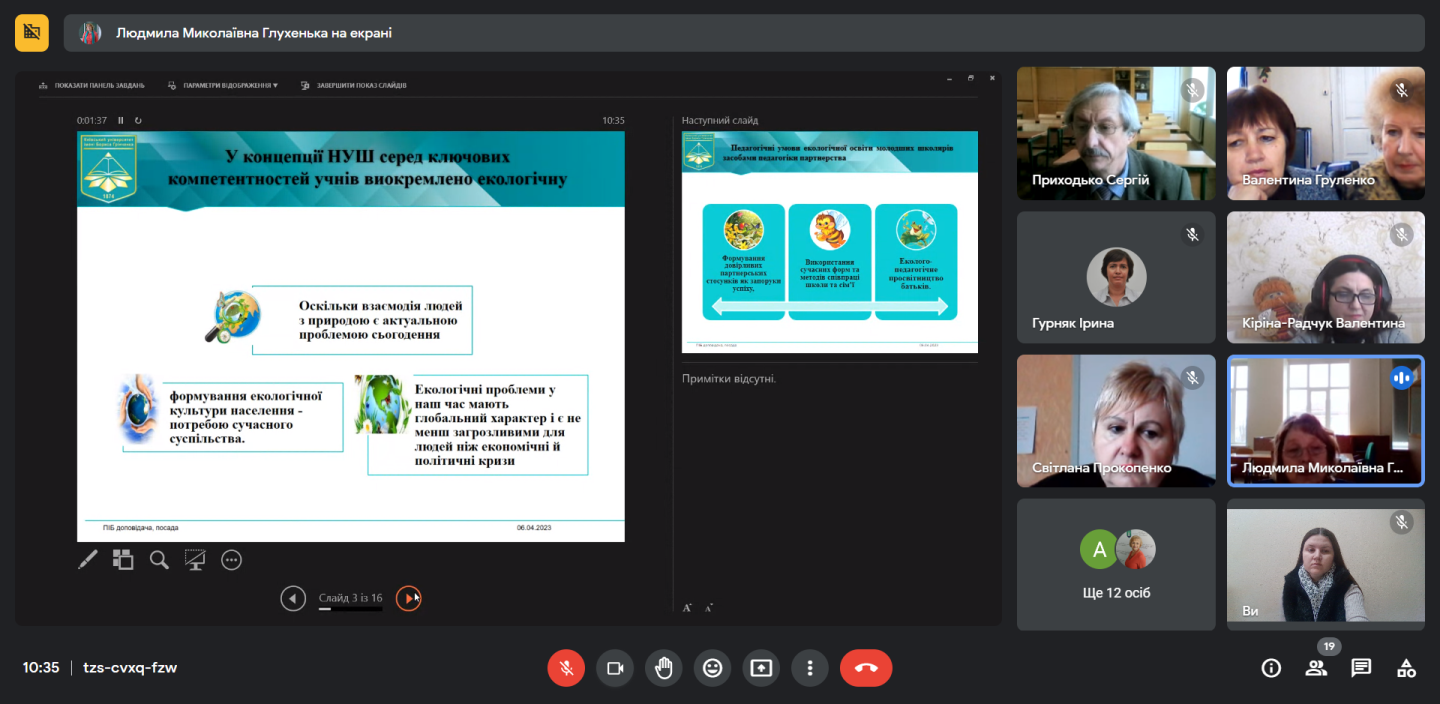
Task: Leave the call with the red hang-up button
Action: click(866, 668)
